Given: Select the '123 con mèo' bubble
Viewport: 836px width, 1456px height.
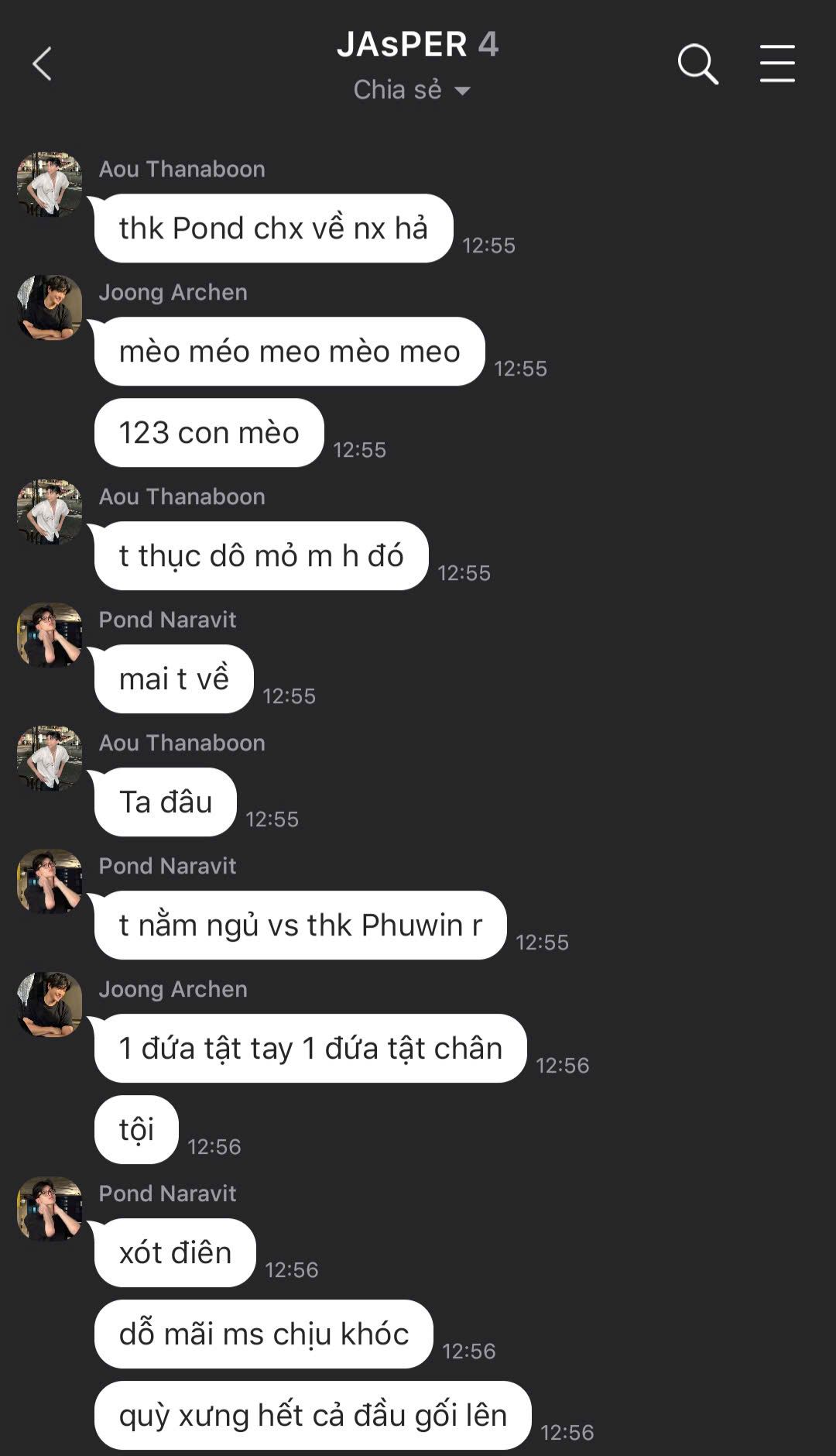Looking at the screenshot, I should (x=209, y=433).
